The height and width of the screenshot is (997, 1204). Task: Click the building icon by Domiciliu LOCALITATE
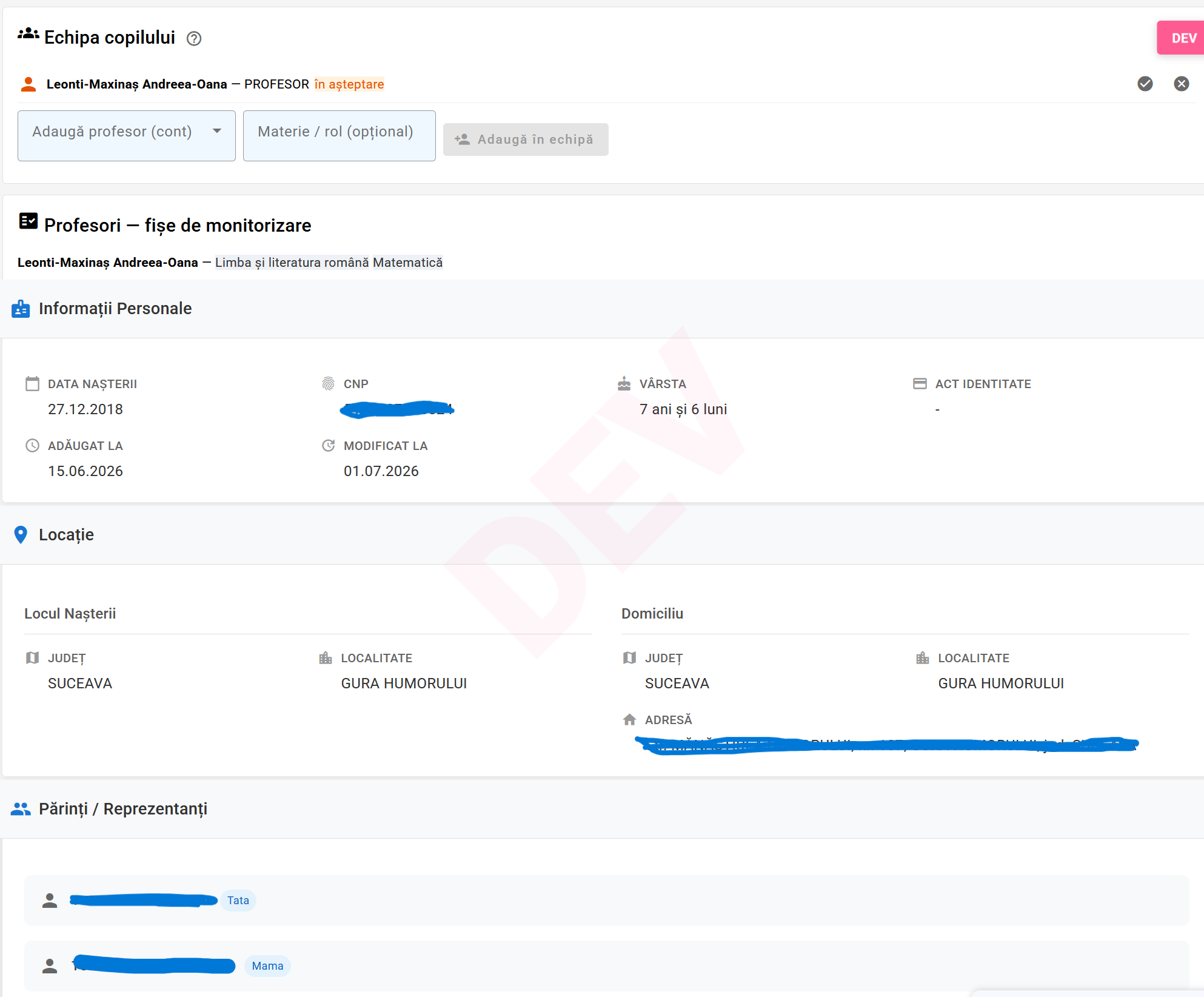[923, 658]
